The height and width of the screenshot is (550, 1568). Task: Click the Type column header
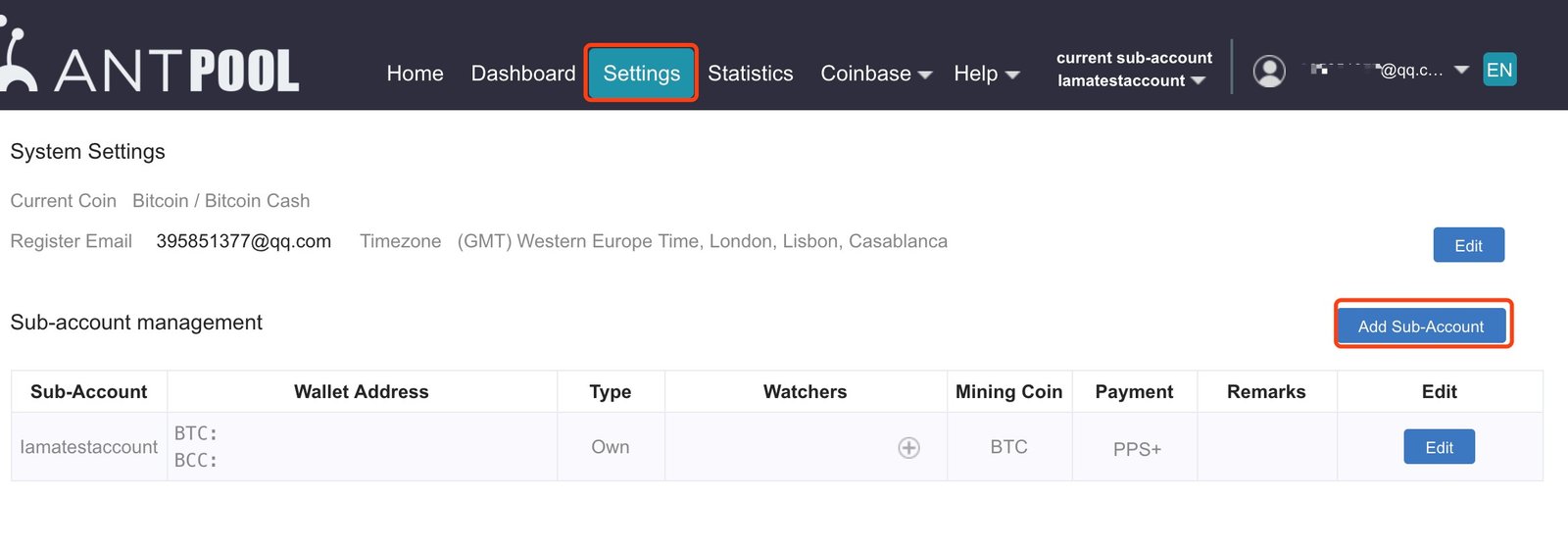[611, 391]
